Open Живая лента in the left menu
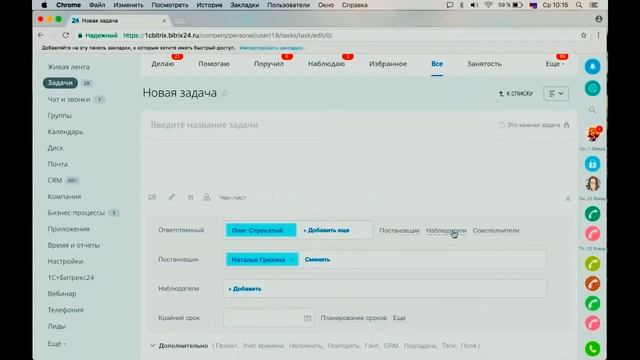640x360 pixels. [x=68, y=67]
